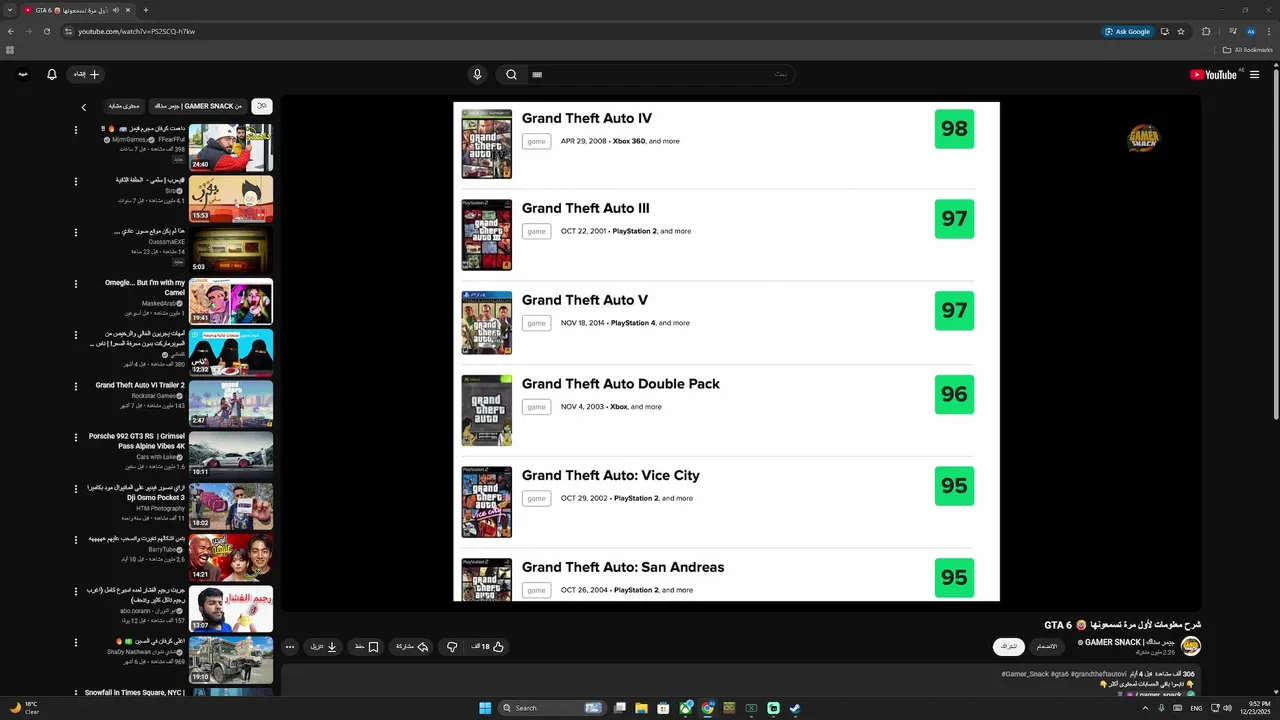Image resolution: width=1280 pixels, height=720 pixels.
Task: Open options for the BarryTube video
Action: click(76, 540)
